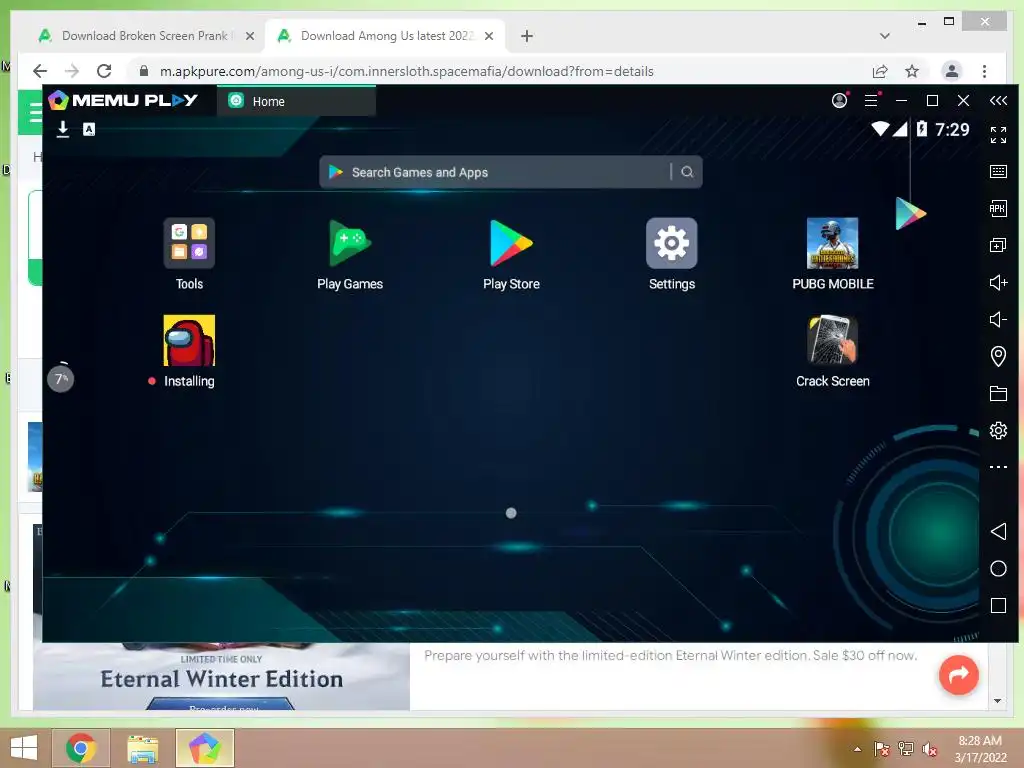The height and width of the screenshot is (768, 1024).
Task: Increase the emulator volume
Action: pyautogui.click(x=998, y=283)
